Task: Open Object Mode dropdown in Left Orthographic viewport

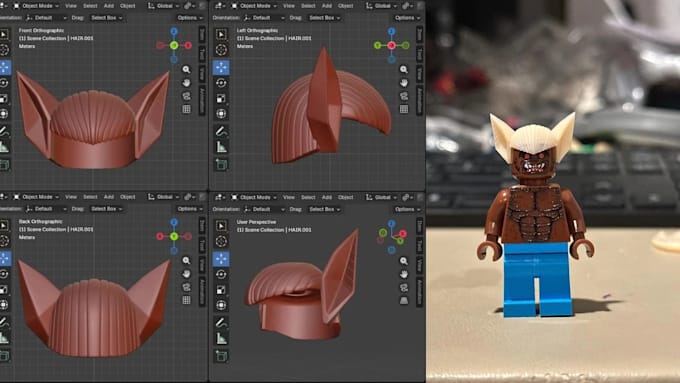Action: click(254, 6)
